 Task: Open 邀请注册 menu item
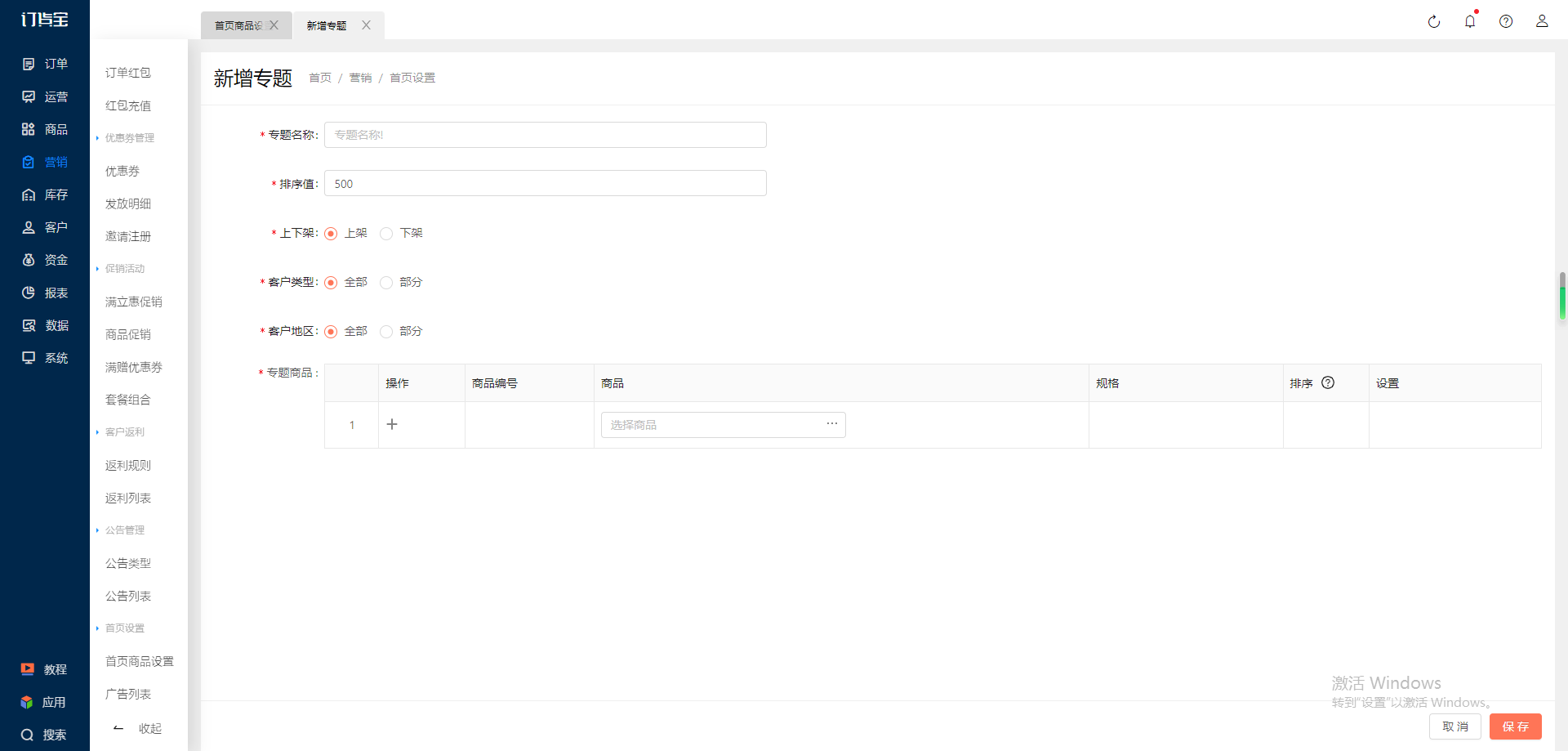[128, 236]
